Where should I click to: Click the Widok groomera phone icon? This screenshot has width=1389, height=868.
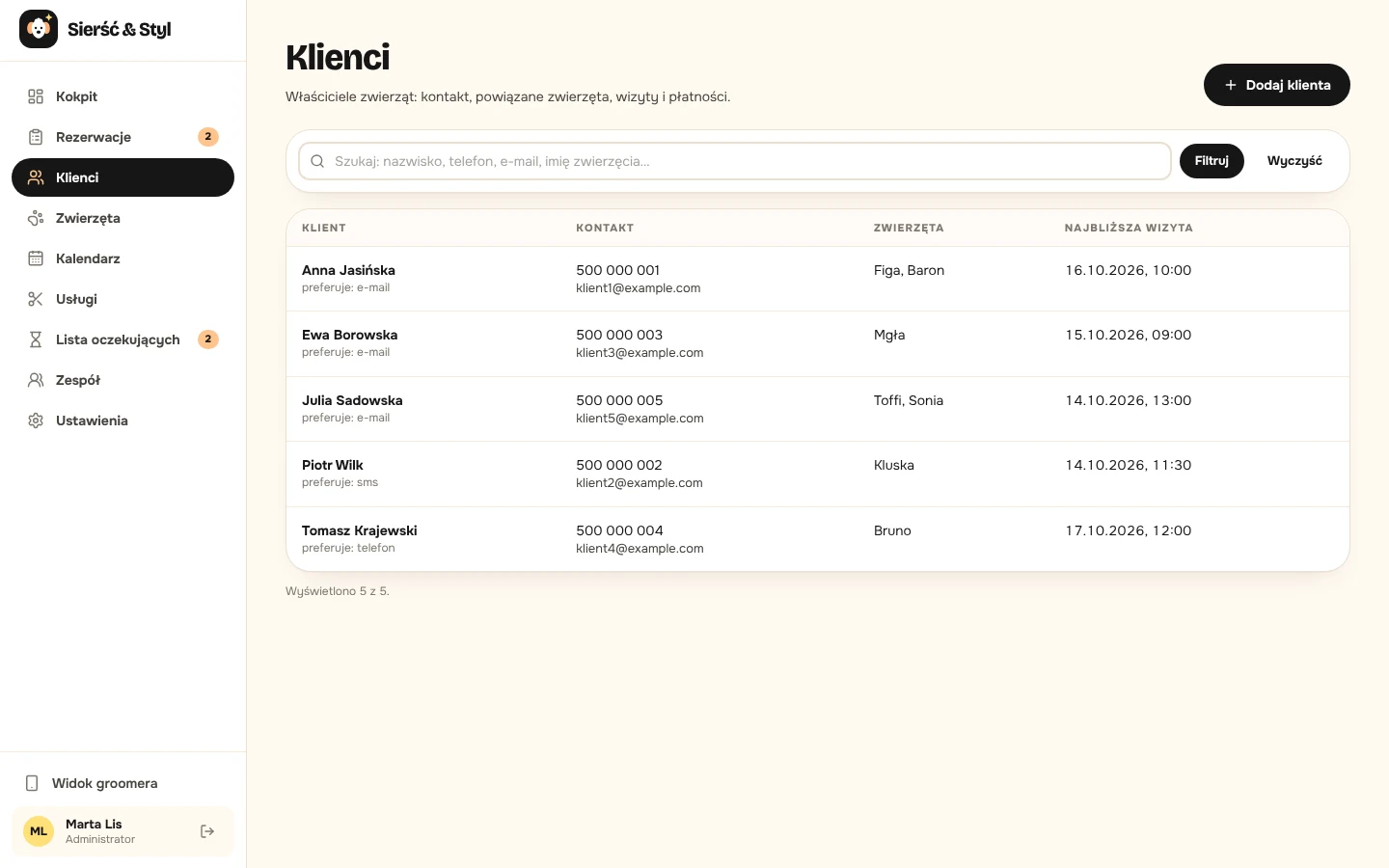coord(32,783)
